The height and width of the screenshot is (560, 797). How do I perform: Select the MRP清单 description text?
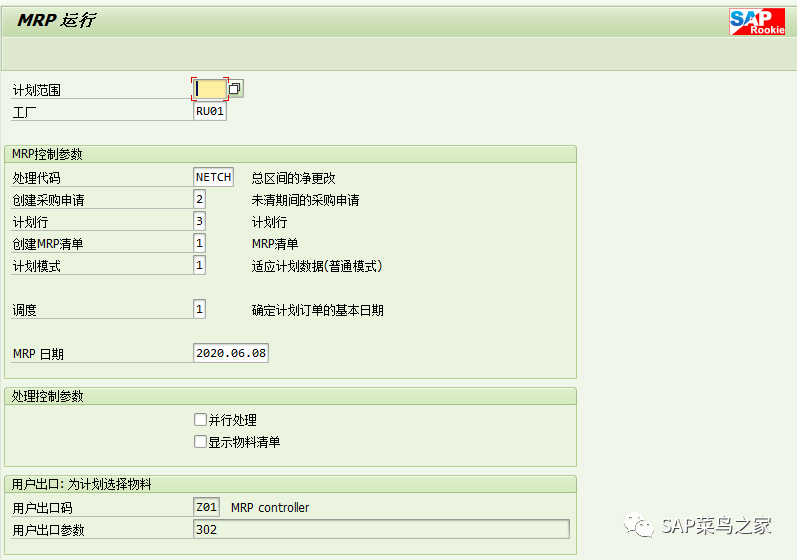point(275,244)
